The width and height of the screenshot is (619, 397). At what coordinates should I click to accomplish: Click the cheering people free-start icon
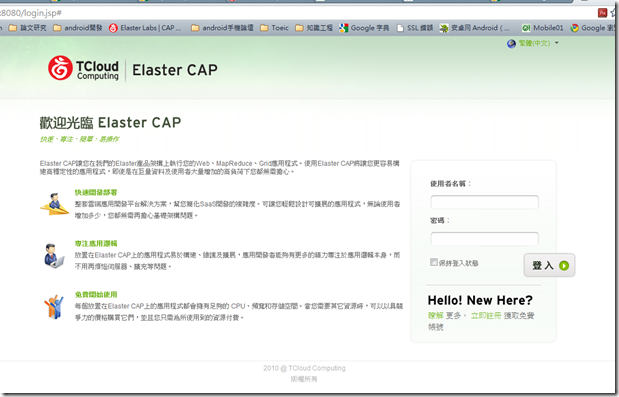[x=54, y=307]
